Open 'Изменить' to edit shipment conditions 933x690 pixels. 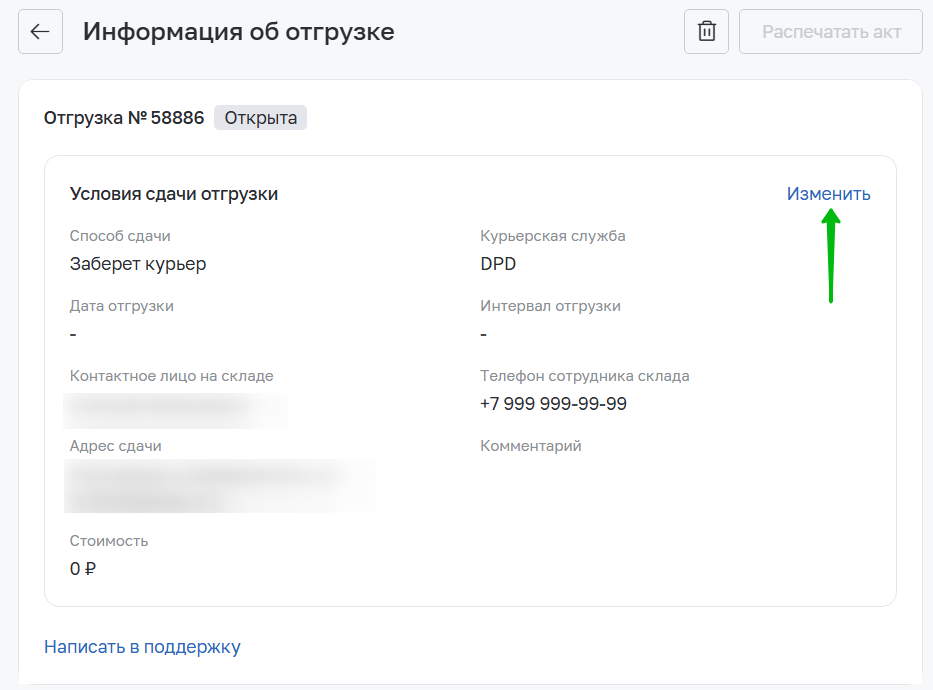pyautogui.click(x=828, y=194)
